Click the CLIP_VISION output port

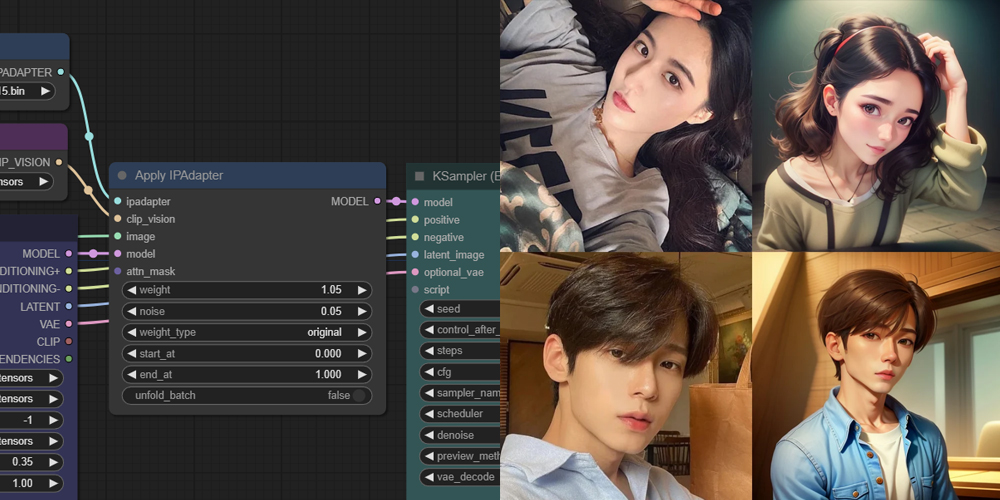click(x=59, y=162)
